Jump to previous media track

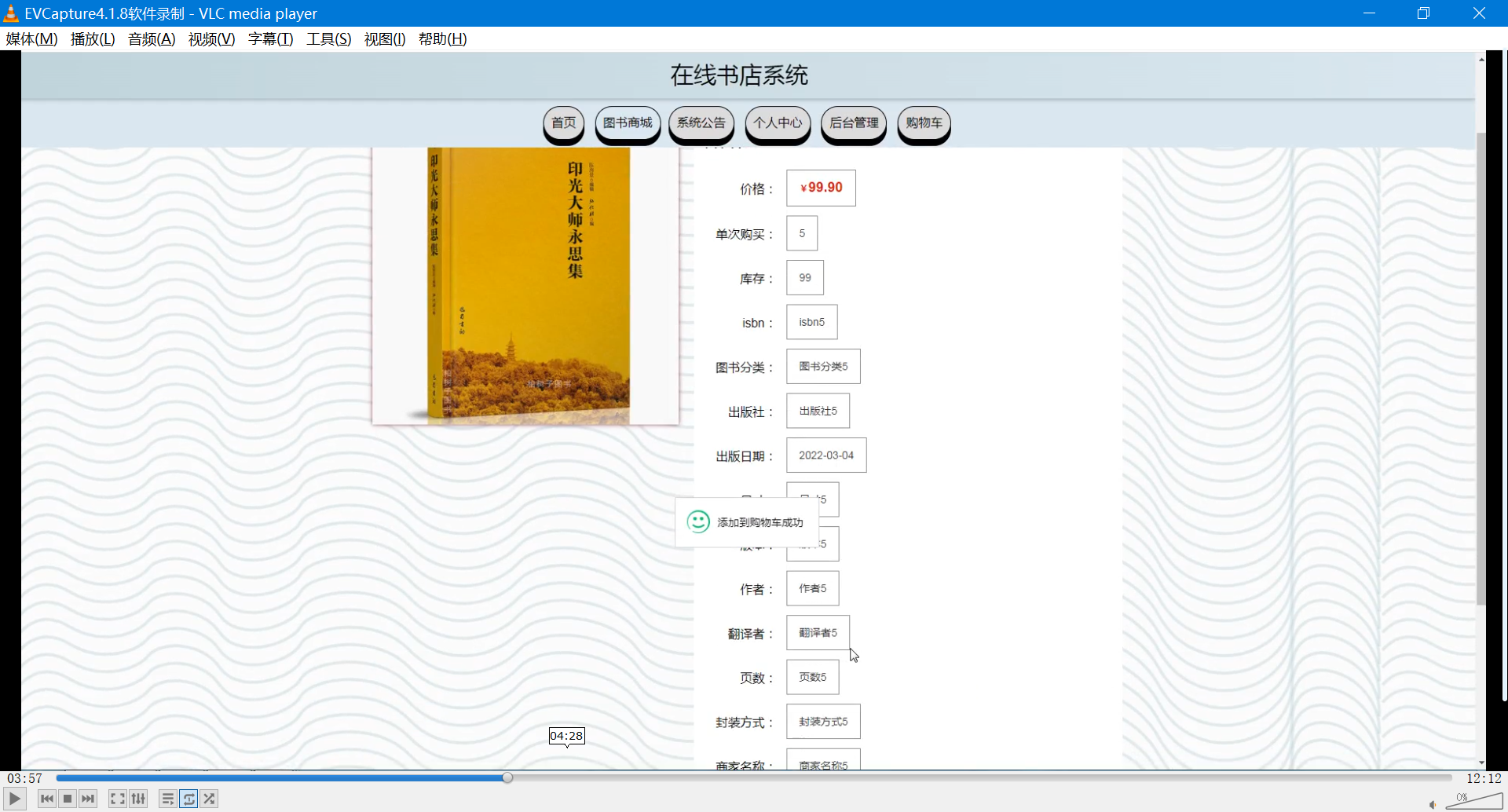point(47,799)
